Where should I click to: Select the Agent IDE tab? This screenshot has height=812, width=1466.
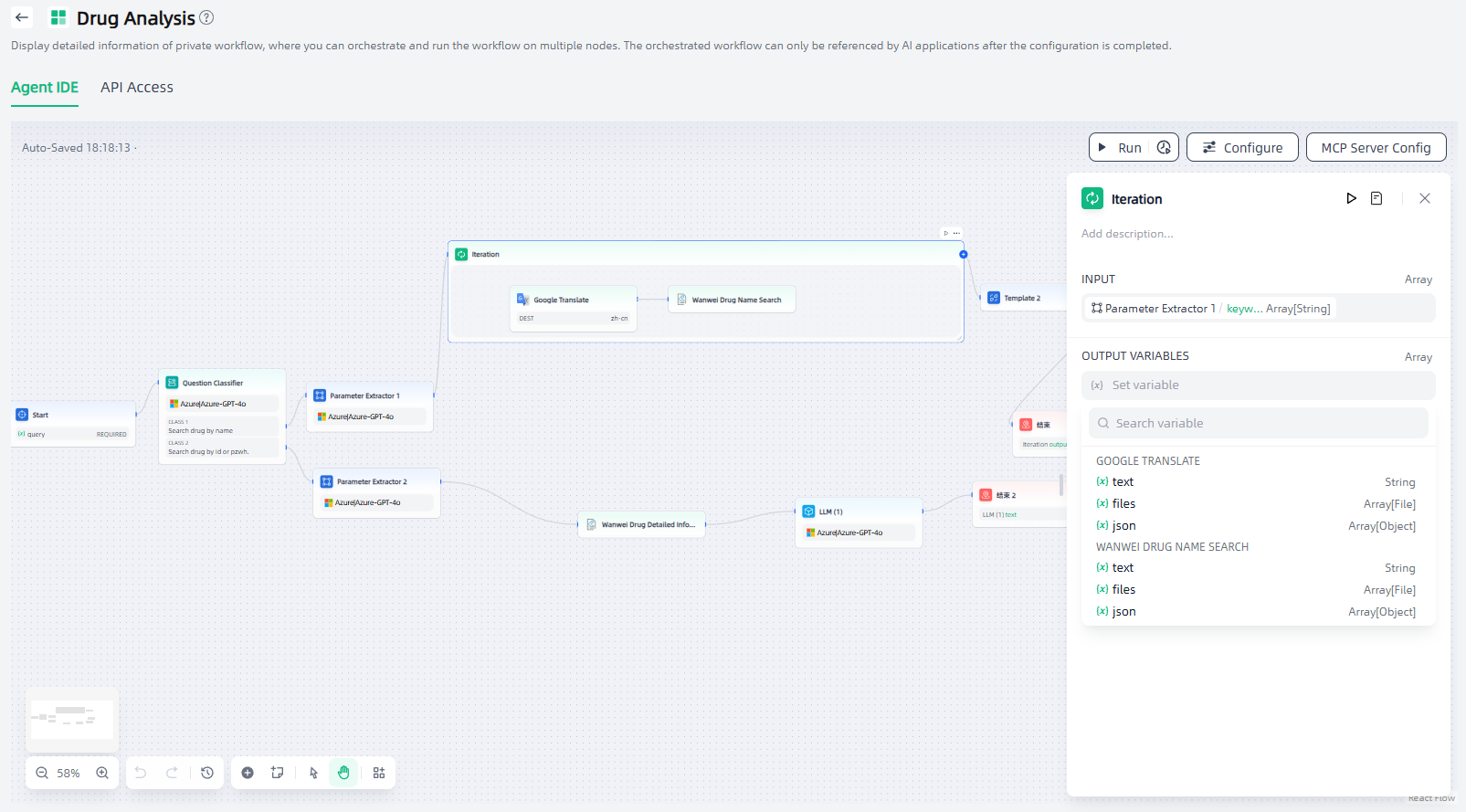tap(45, 88)
